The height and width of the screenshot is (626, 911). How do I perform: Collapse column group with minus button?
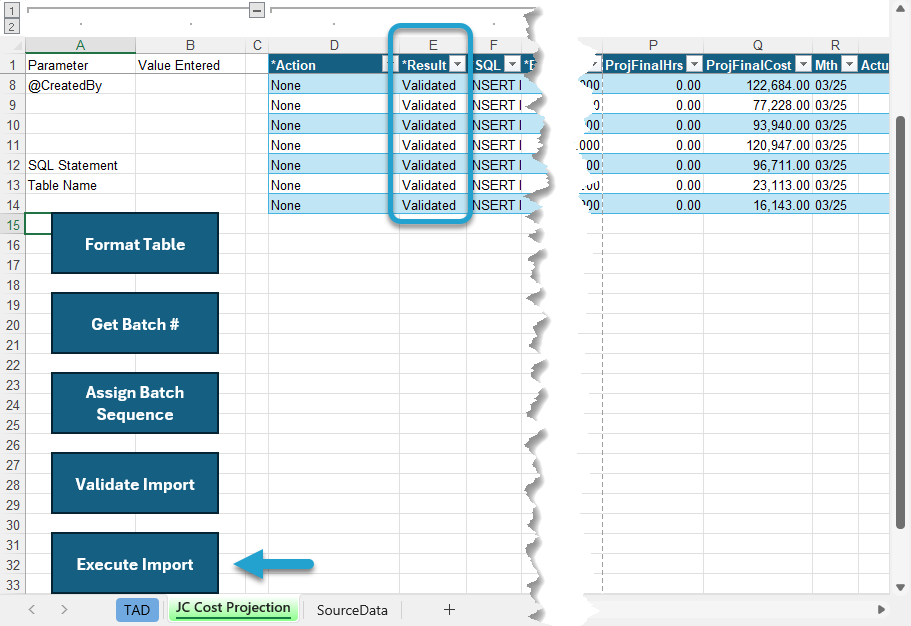257,10
